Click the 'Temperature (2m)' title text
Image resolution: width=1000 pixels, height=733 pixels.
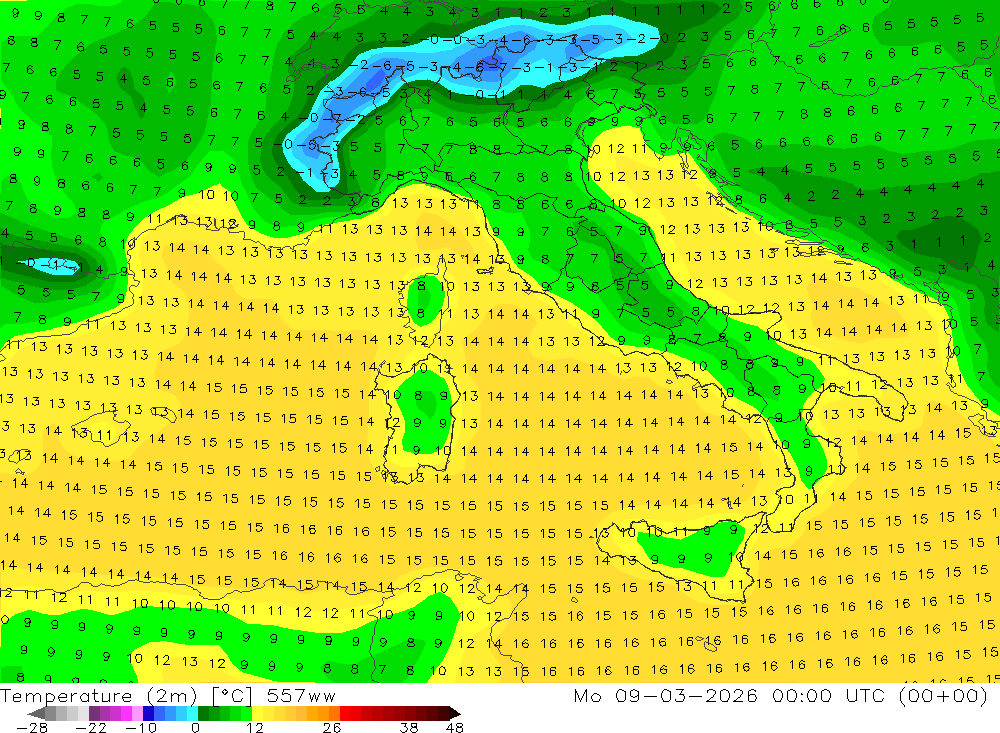pos(98,696)
